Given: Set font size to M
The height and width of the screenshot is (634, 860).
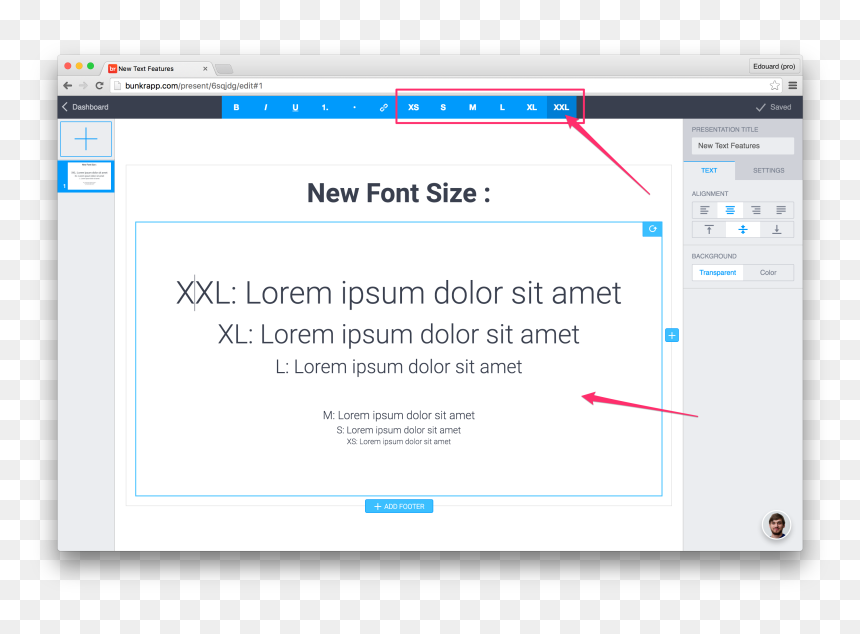Looking at the screenshot, I should click(x=473, y=107).
